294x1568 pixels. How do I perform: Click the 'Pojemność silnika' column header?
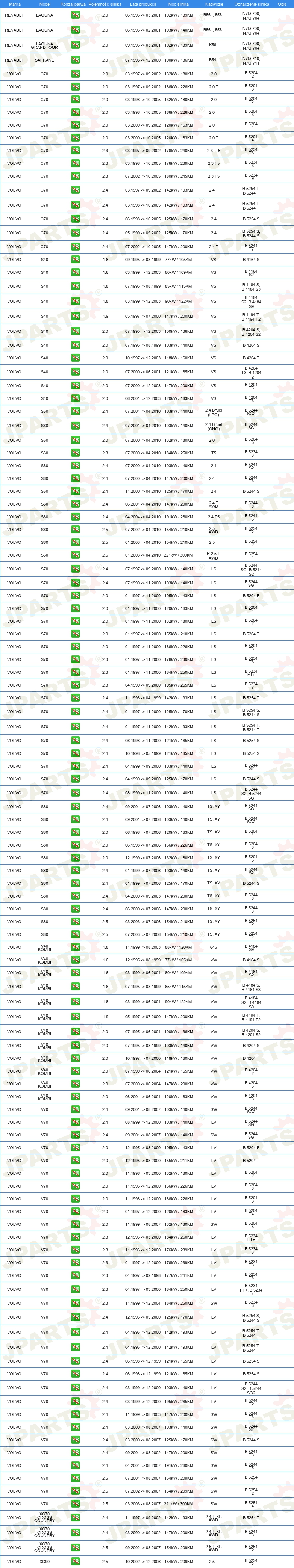pyautogui.click(x=105, y=4)
